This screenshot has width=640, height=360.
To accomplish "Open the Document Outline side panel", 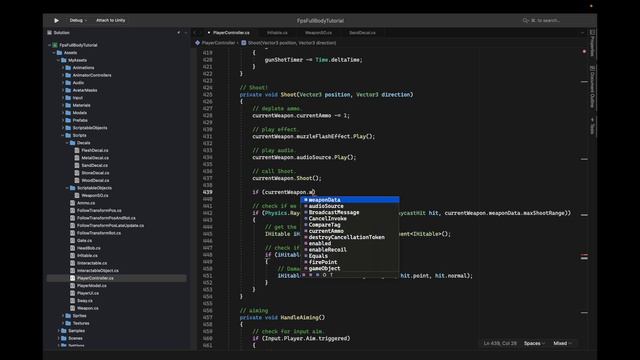I will (592, 87).
